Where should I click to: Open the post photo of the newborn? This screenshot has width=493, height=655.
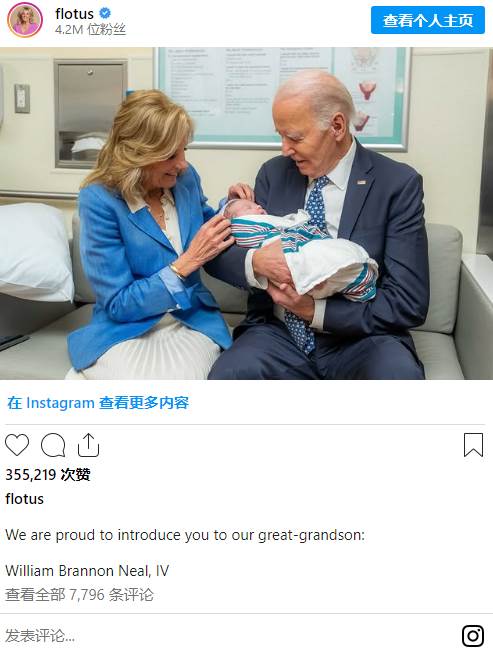coord(246,213)
